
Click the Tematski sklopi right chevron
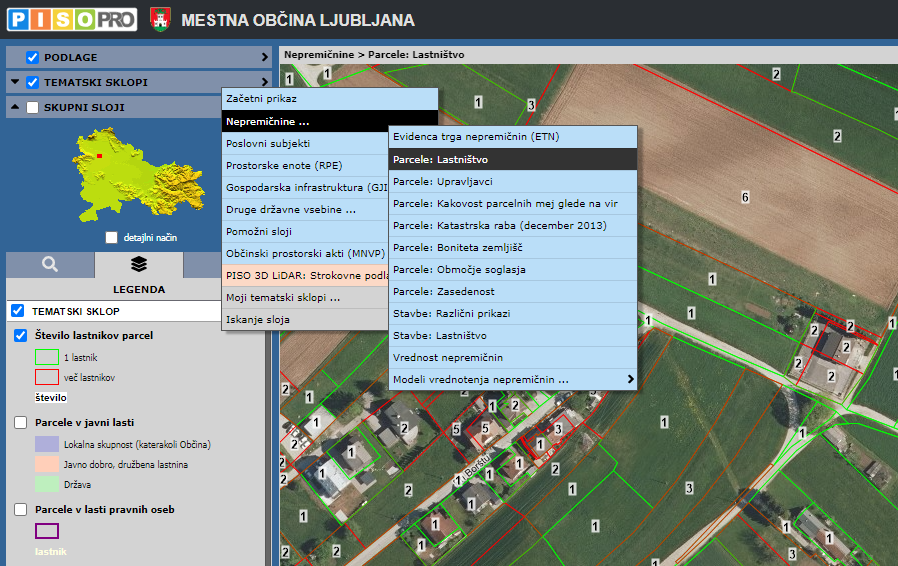tap(265, 83)
